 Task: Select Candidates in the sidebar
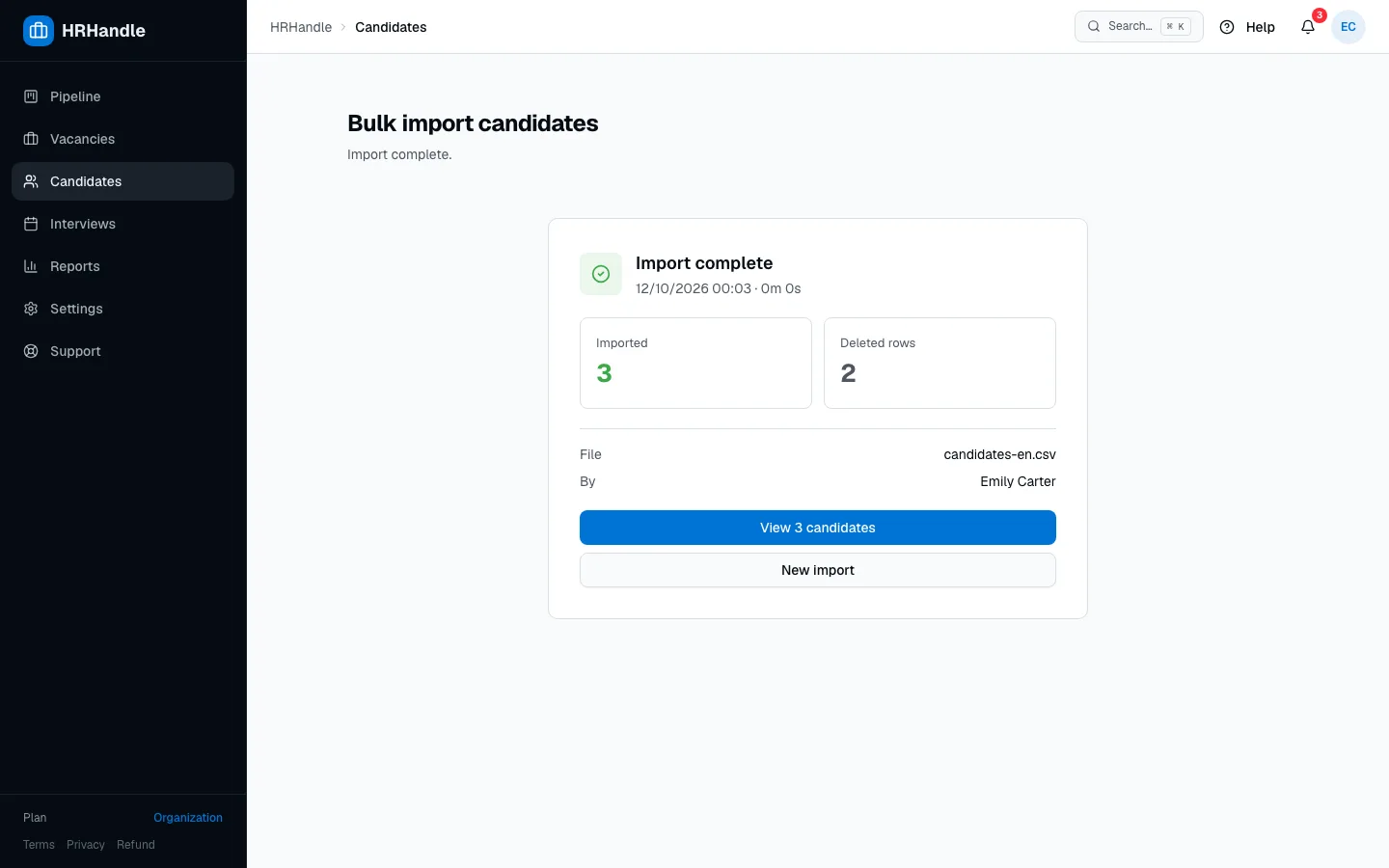pos(123,181)
